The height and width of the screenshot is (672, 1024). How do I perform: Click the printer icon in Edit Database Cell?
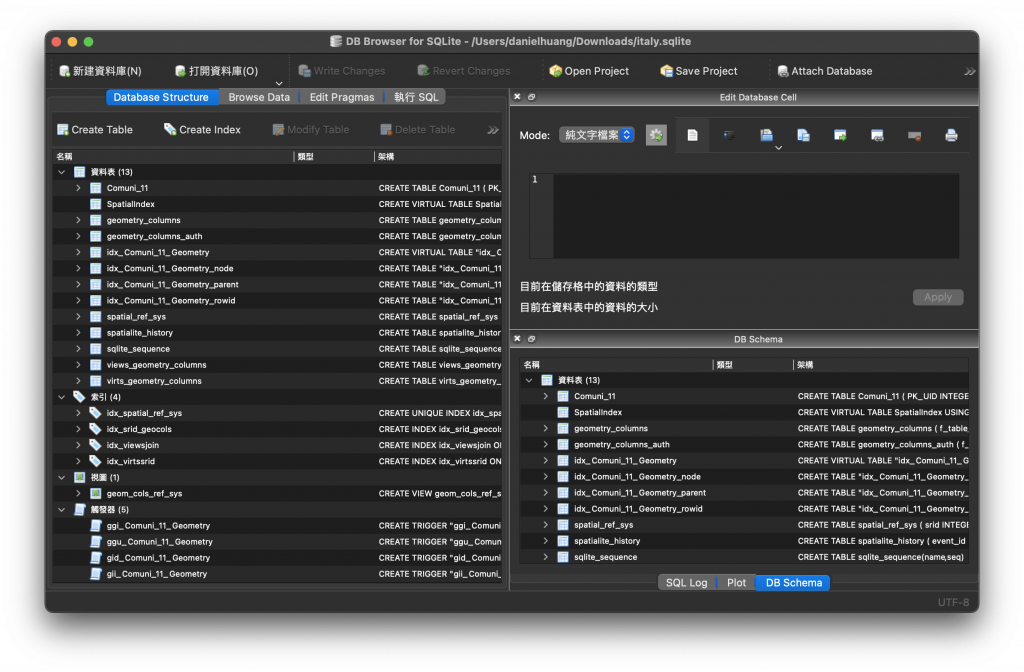(951, 135)
